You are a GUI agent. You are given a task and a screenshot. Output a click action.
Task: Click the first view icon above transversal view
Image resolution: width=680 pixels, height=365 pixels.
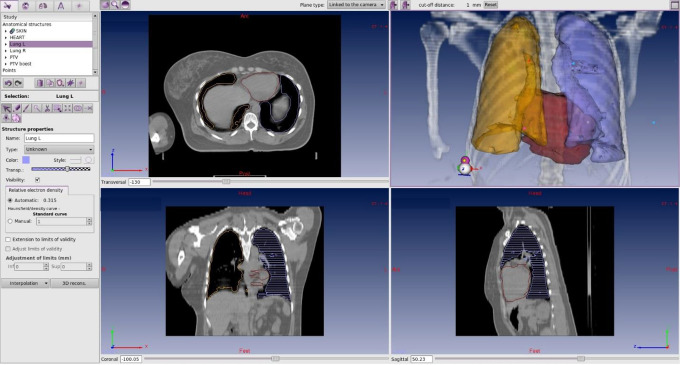(105, 5)
